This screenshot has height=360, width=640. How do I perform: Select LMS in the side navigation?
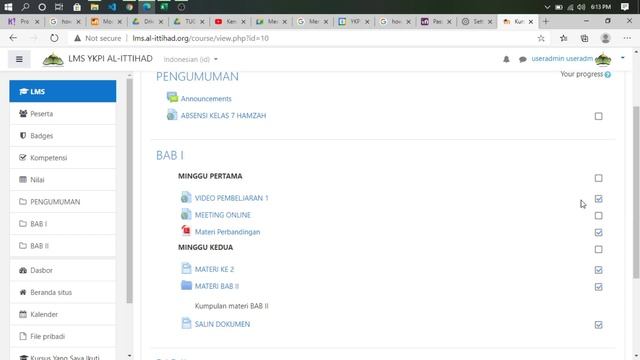(63, 91)
